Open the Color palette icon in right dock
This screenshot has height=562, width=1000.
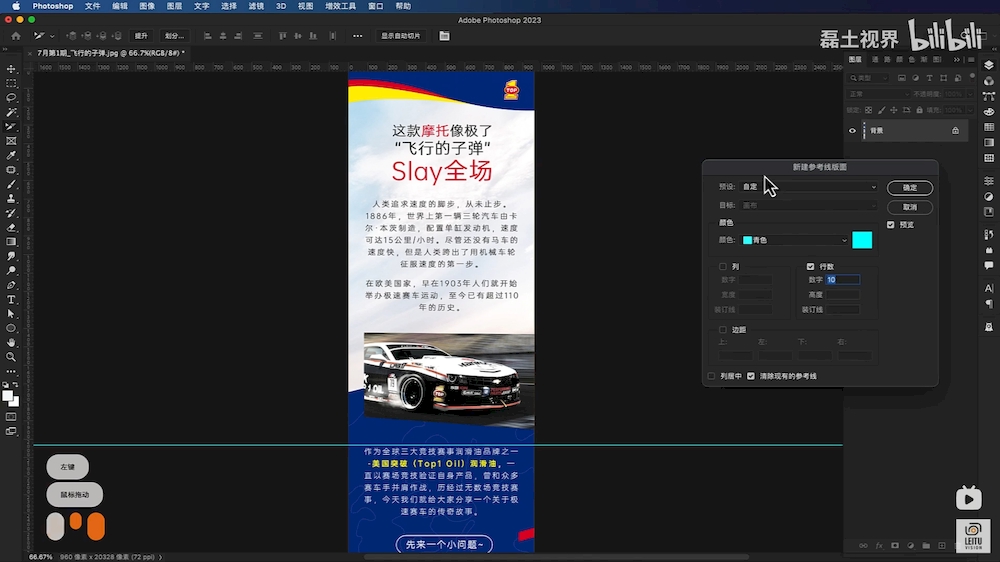(x=989, y=112)
